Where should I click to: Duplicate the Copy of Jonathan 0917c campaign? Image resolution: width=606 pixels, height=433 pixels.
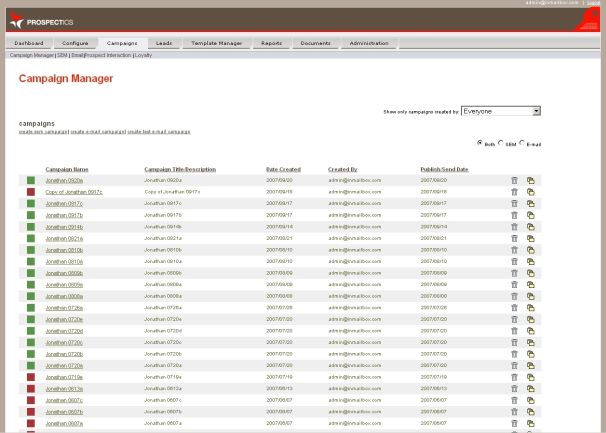click(531, 191)
